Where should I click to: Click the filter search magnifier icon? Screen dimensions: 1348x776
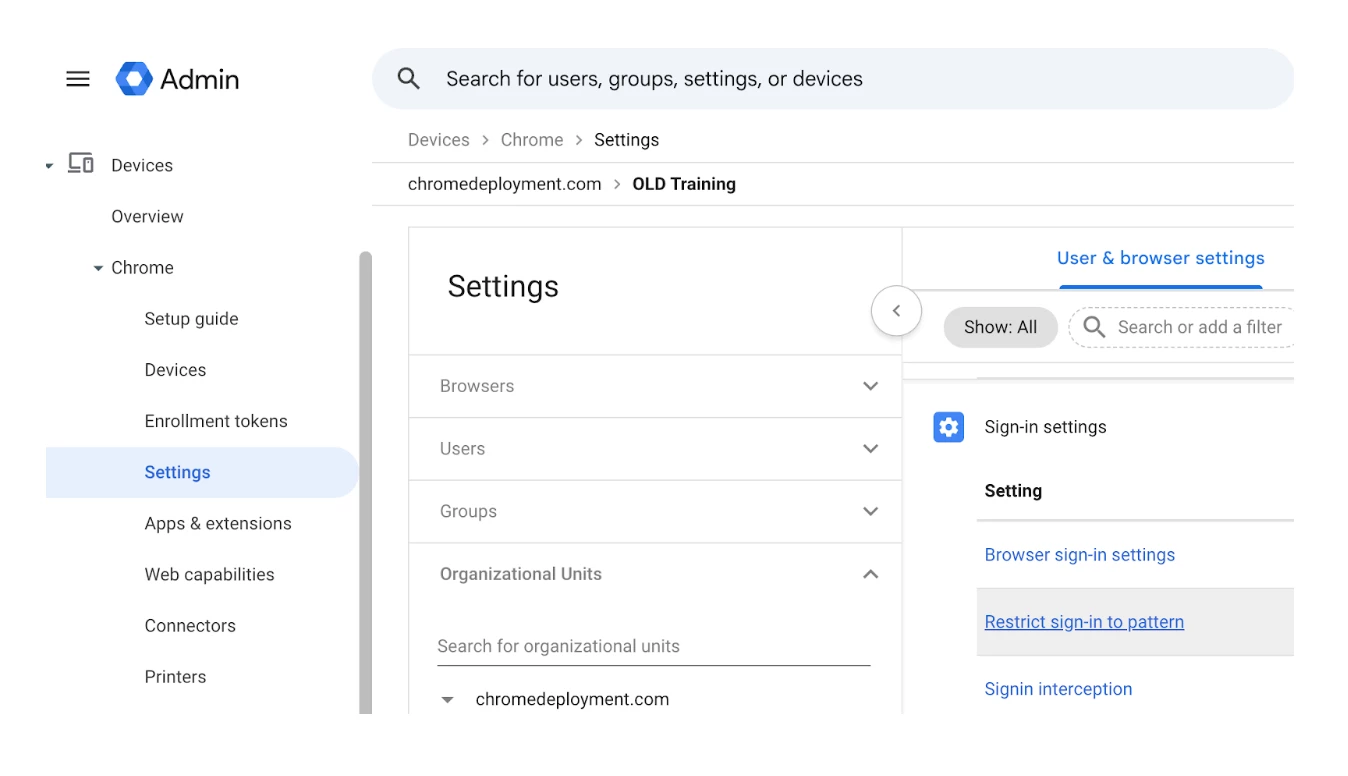click(1094, 327)
